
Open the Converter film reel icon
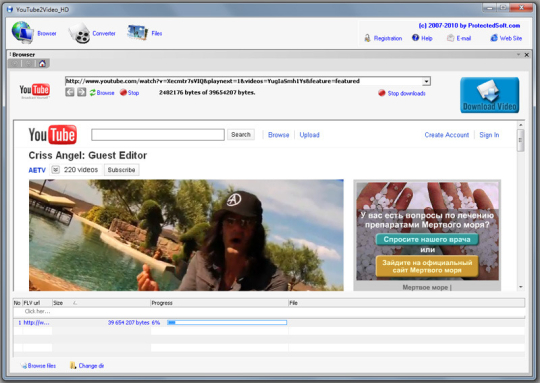(79, 33)
